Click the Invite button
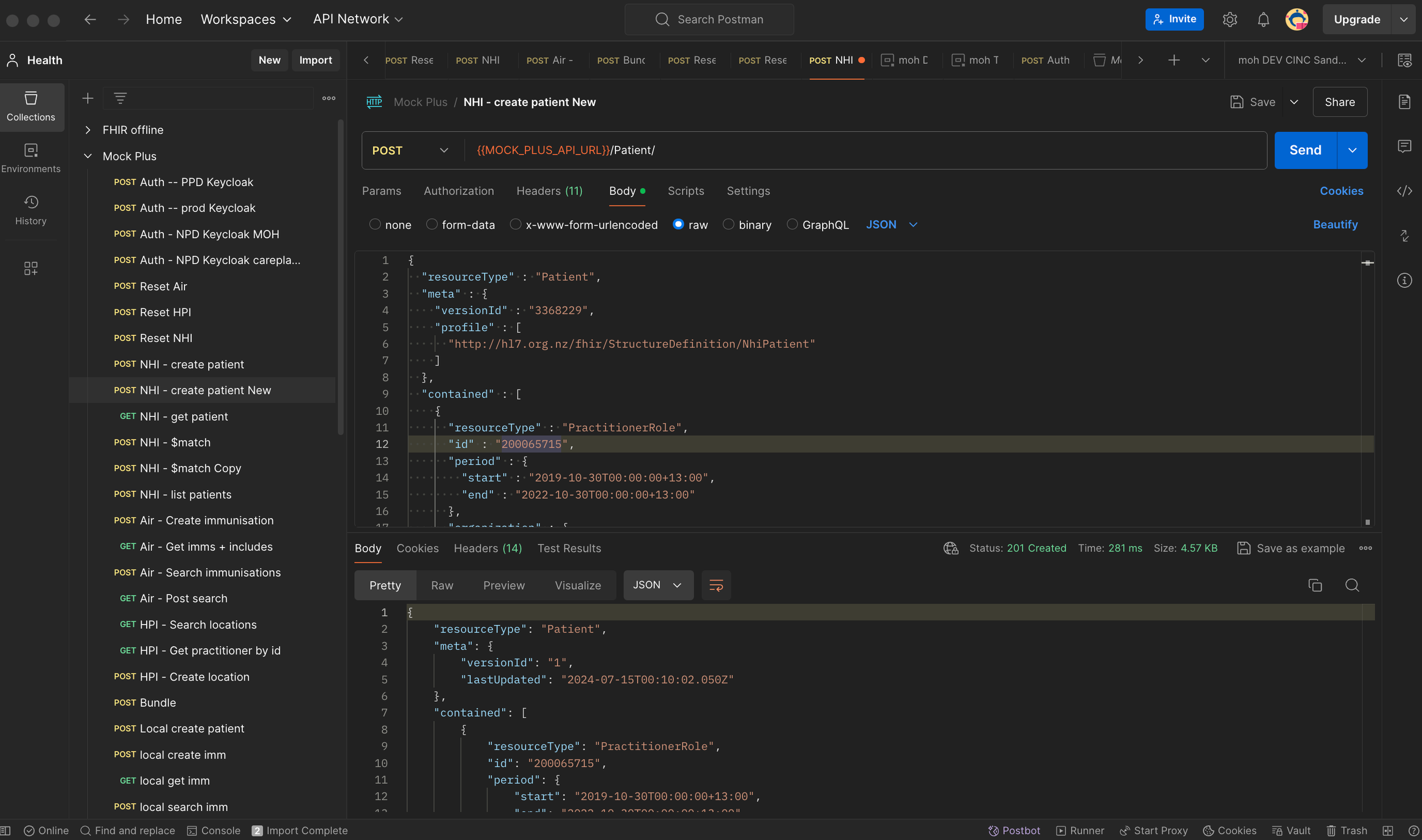The image size is (1422, 840). [x=1174, y=19]
